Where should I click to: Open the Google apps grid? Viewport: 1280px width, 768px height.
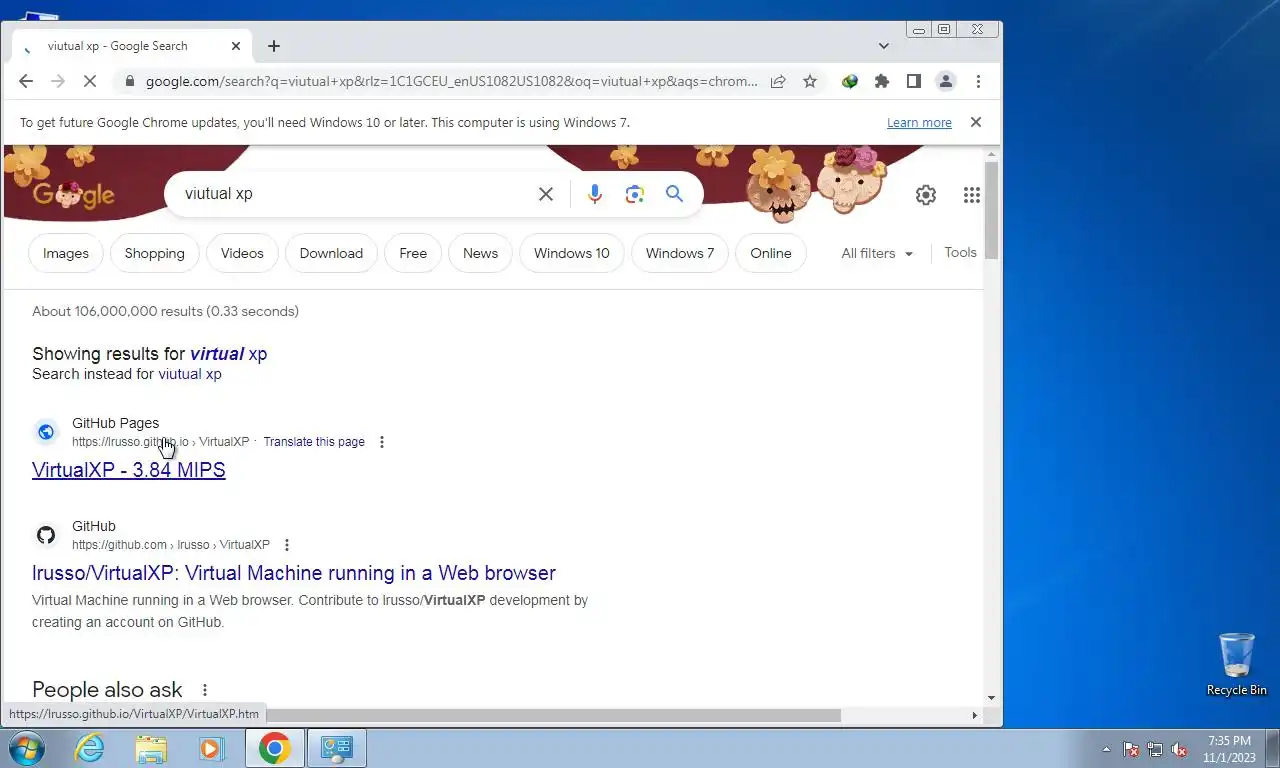tap(972, 195)
